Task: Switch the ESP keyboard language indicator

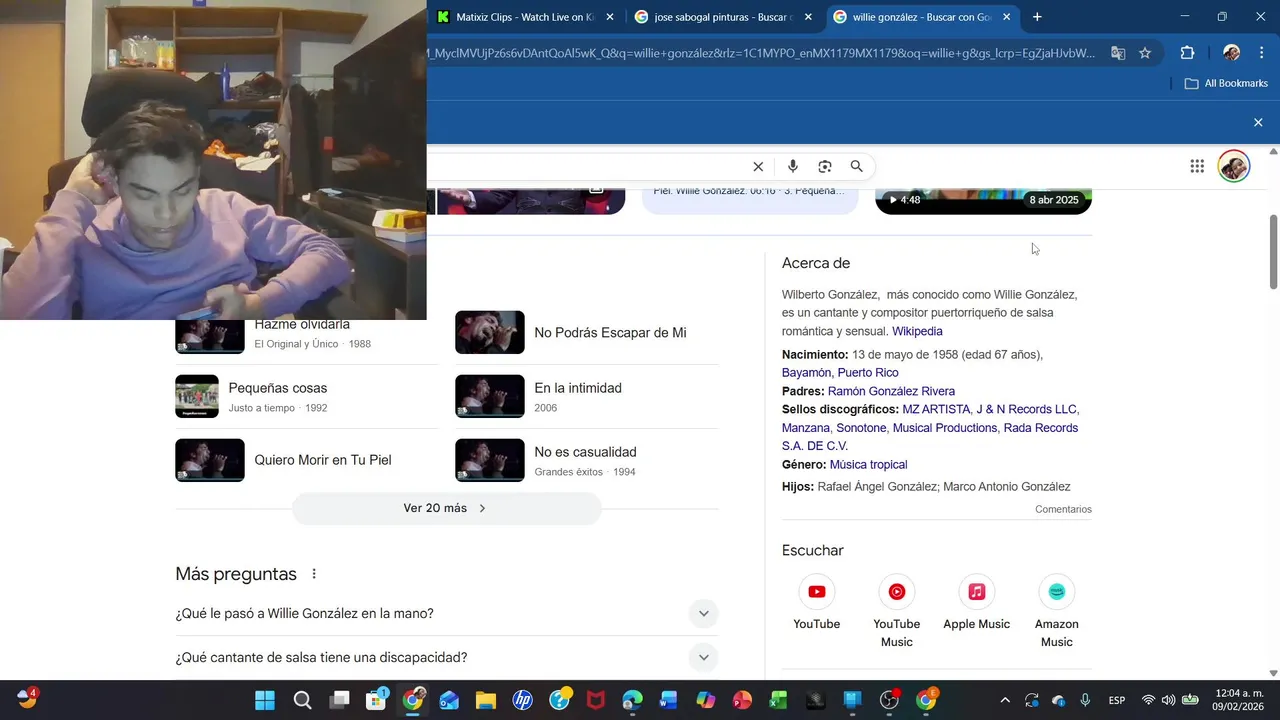Action: pyautogui.click(x=1117, y=700)
